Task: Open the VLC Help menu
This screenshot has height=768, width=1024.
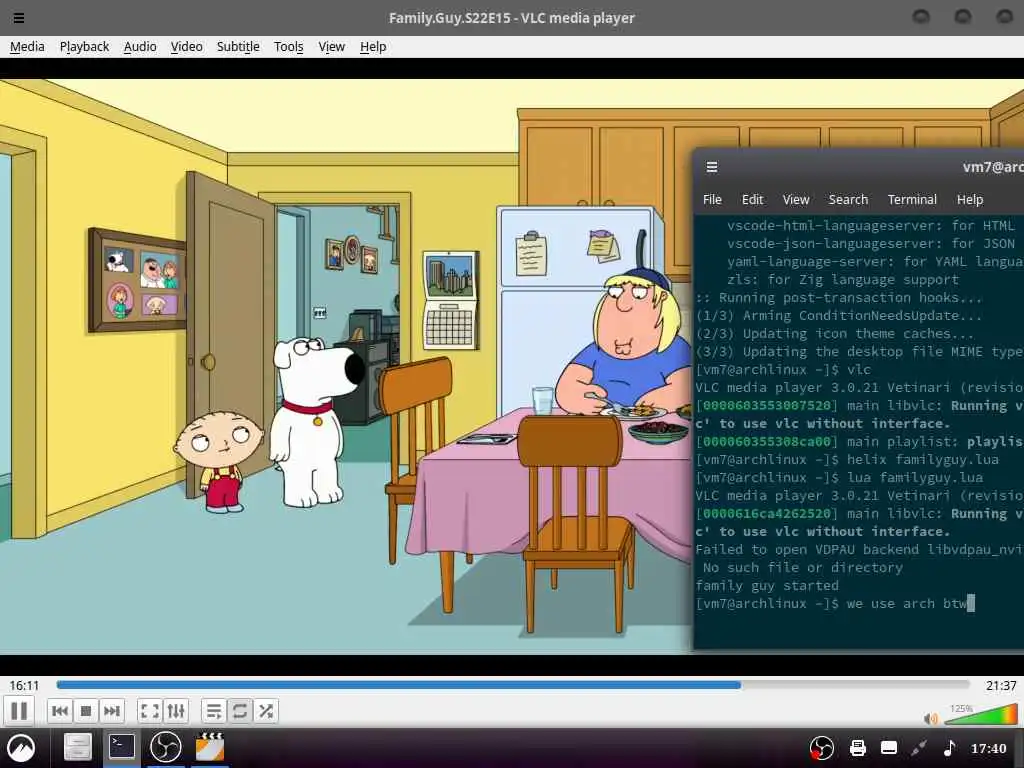Action: pos(373,46)
